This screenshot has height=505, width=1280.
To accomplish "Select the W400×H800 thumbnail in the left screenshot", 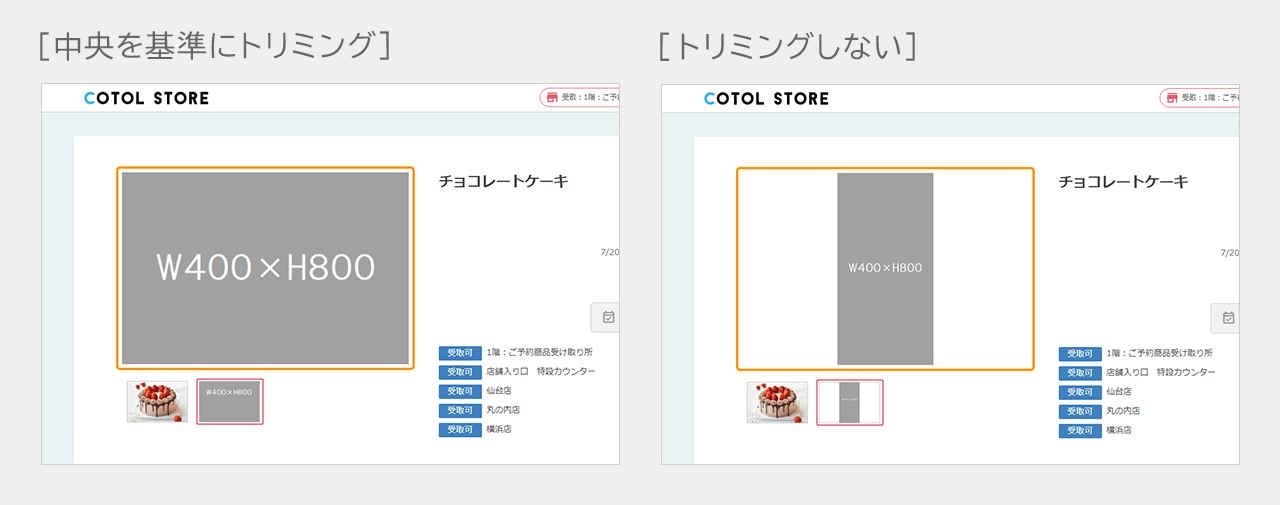I will tap(230, 402).
